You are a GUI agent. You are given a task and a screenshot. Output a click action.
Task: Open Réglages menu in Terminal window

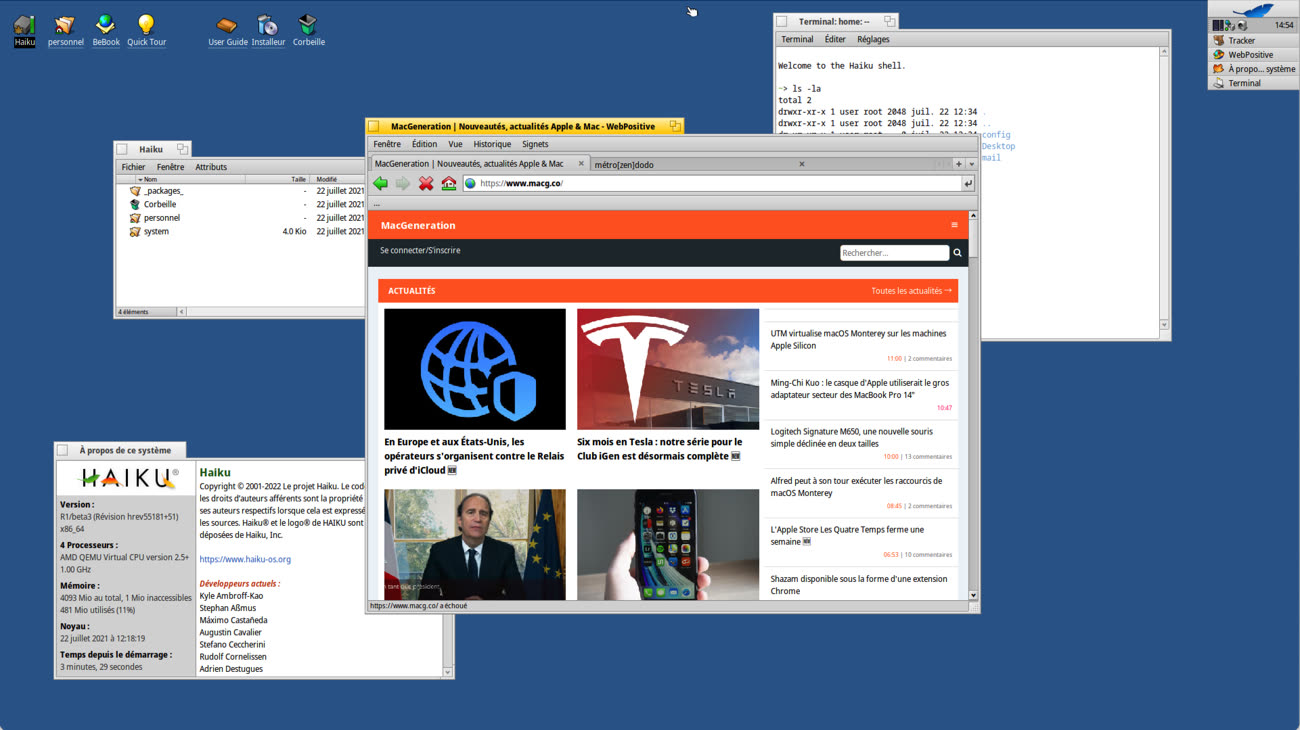click(873, 39)
